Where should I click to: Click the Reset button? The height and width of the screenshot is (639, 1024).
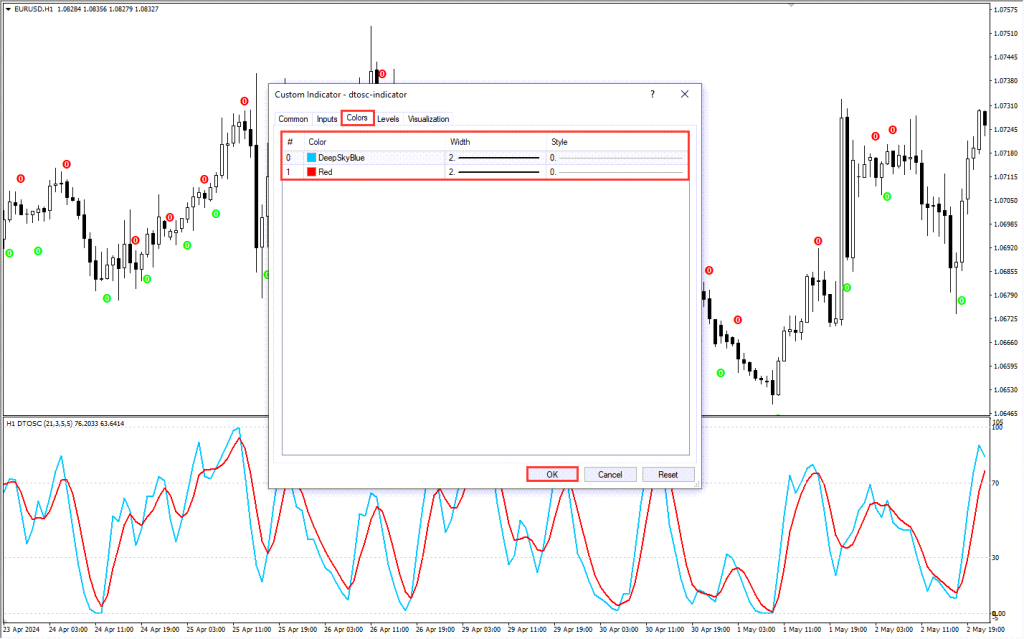pyautogui.click(x=667, y=474)
